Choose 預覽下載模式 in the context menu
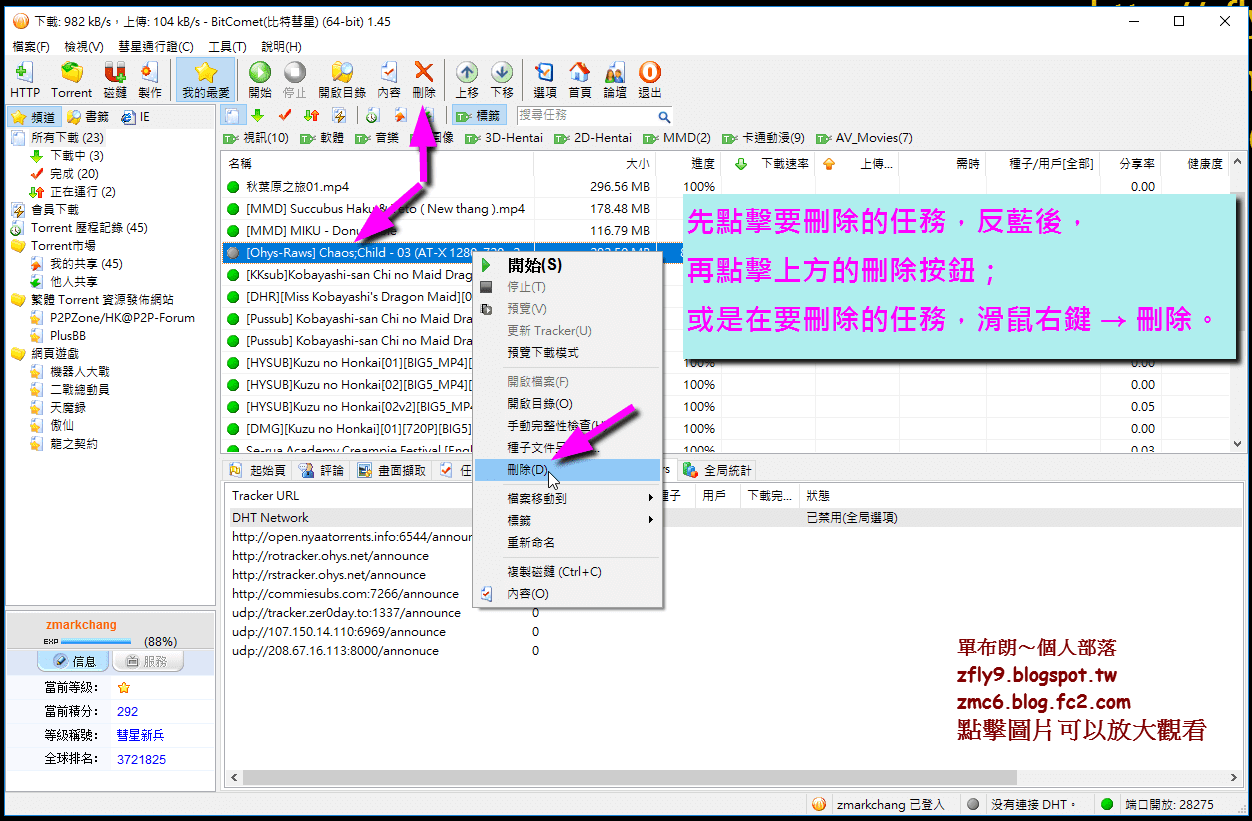 coord(567,353)
